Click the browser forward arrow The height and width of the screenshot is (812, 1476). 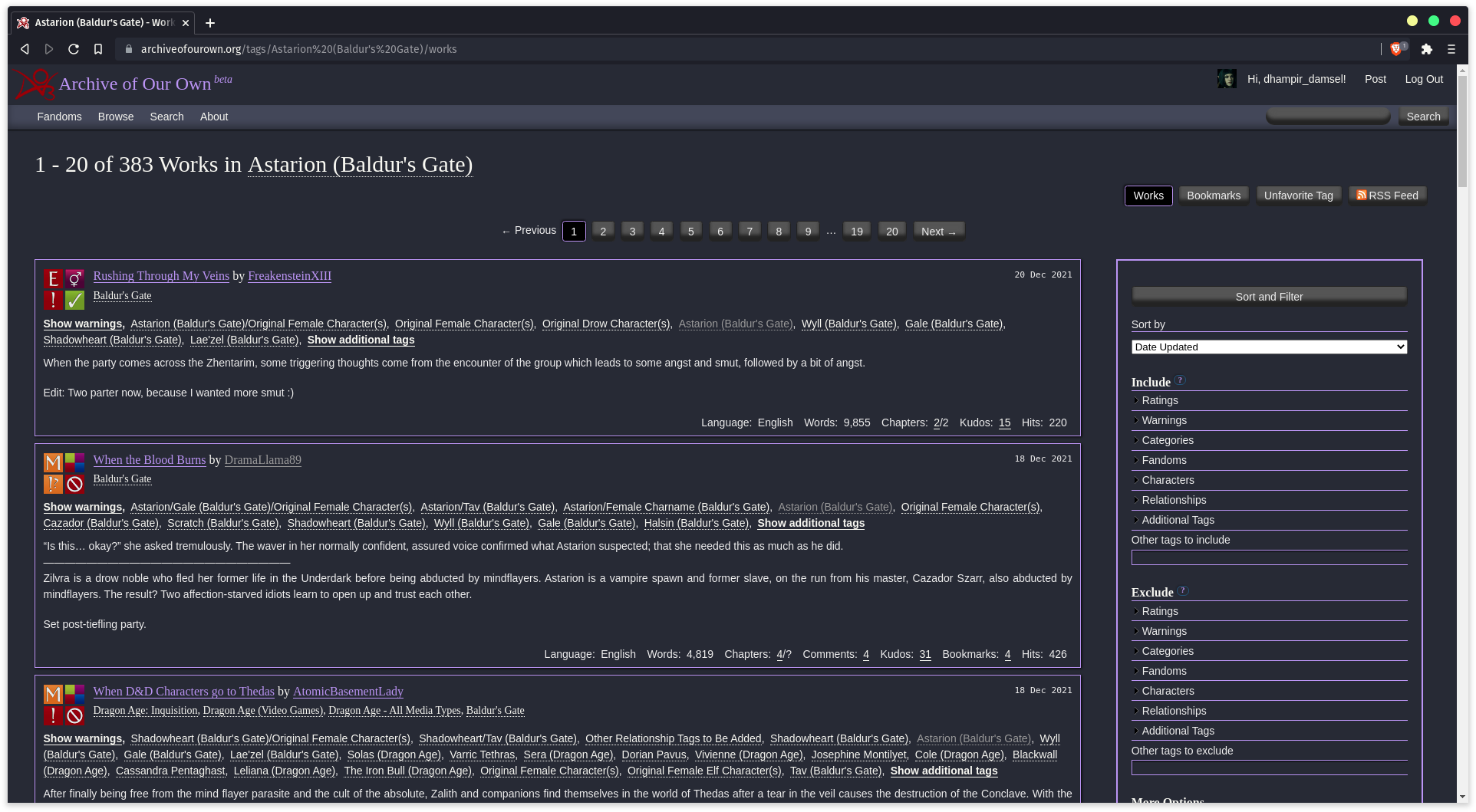[x=49, y=49]
